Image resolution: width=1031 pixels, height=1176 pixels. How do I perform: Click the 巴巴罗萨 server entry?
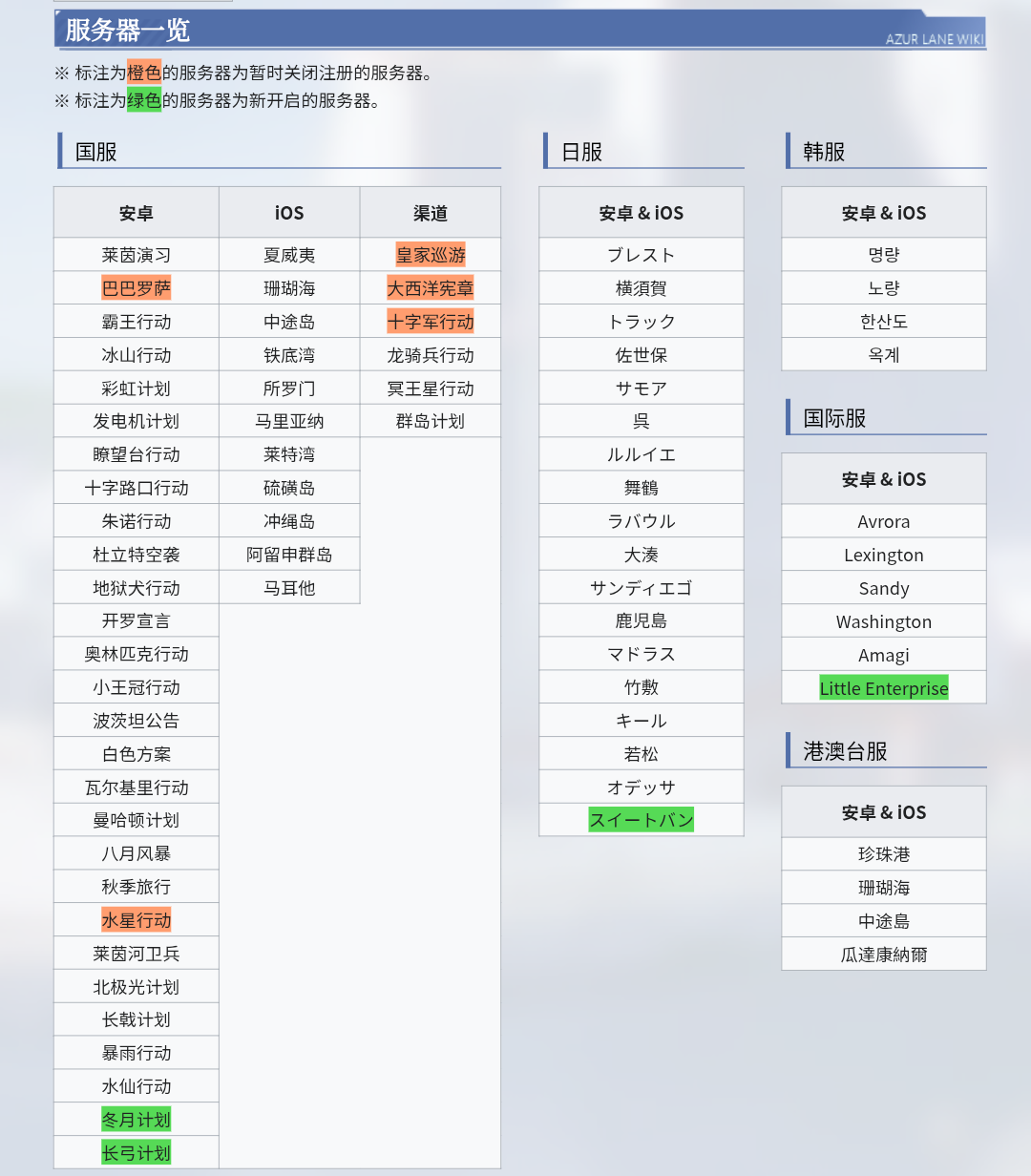pos(137,288)
